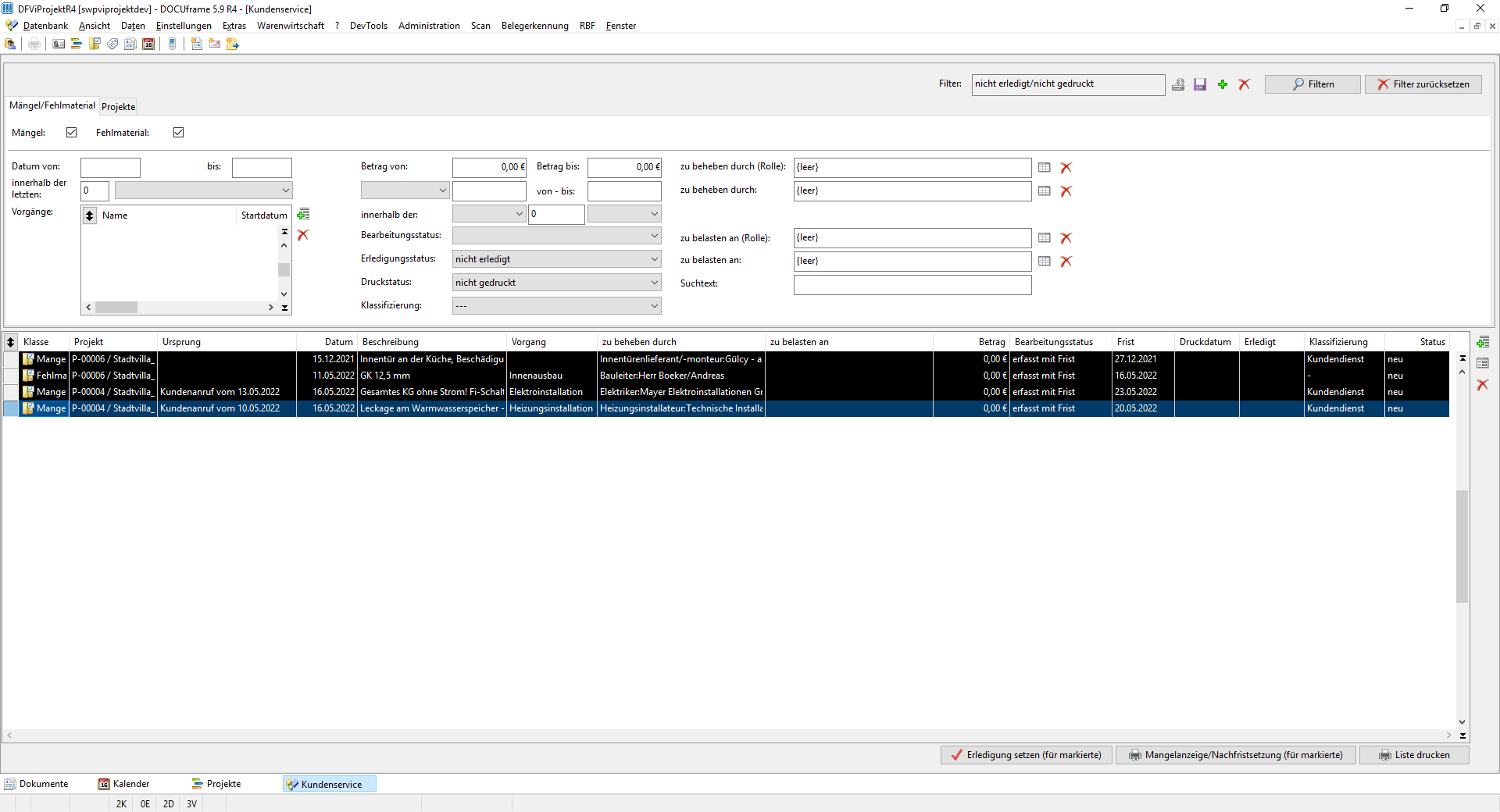1500x812 pixels.
Task: Open the Warenwirtschaft menu
Action: point(290,26)
